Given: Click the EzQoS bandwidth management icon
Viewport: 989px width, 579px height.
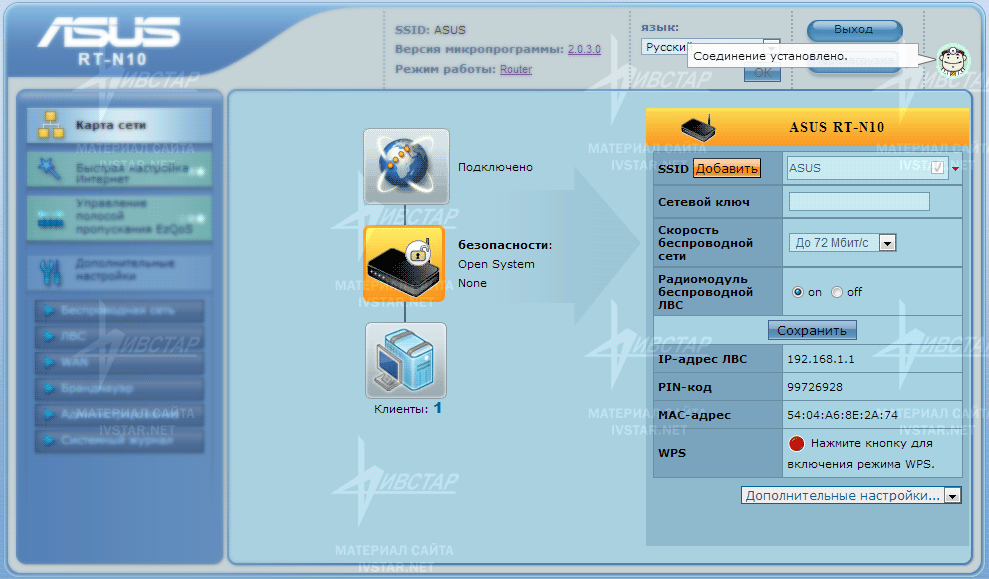Looking at the screenshot, I should pyautogui.click(x=50, y=218).
